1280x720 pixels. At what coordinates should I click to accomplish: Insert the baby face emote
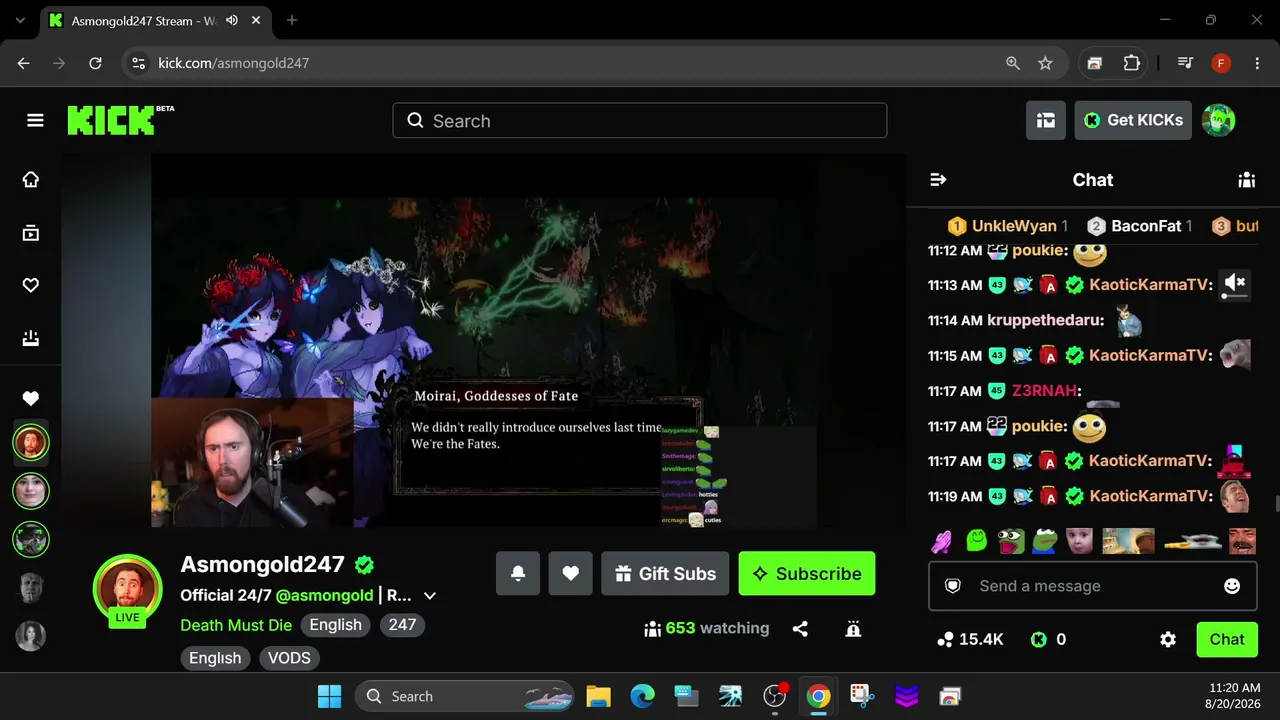(1079, 541)
